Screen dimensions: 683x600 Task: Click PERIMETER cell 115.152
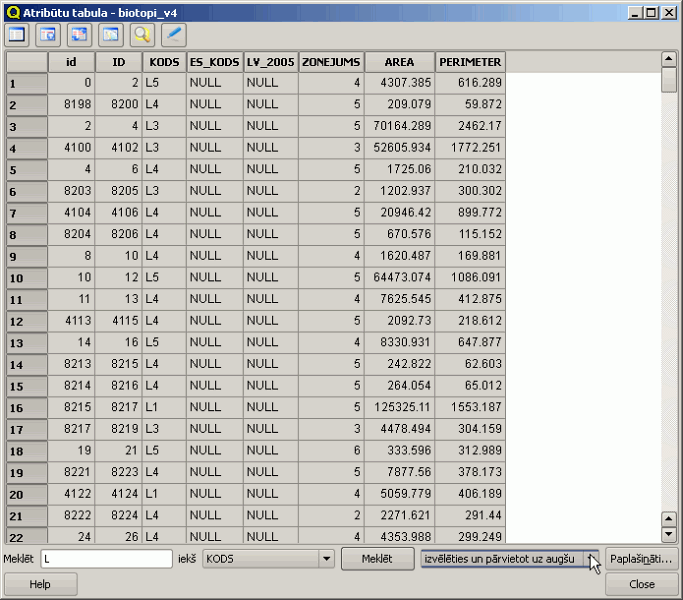[x=470, y=234]
